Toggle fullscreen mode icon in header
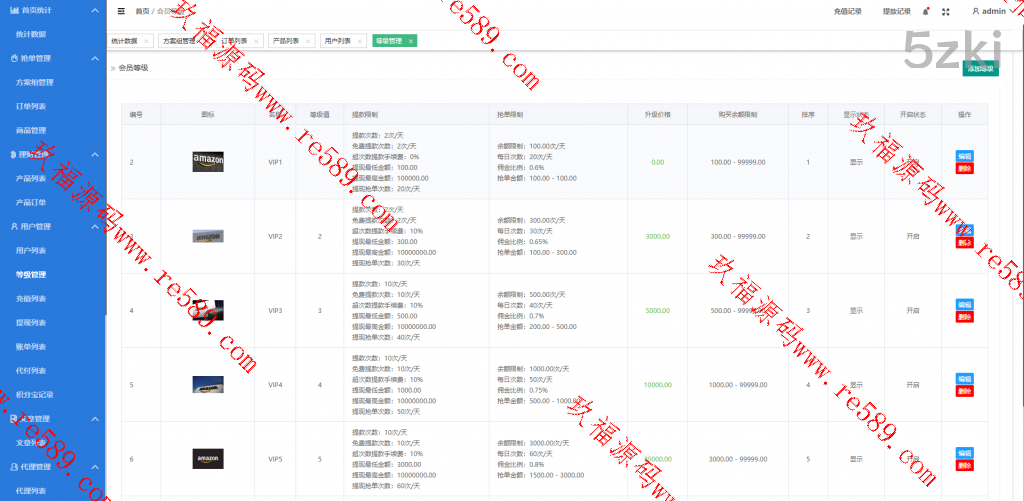The image size is (1024, 501). click(x=946, y=12)
